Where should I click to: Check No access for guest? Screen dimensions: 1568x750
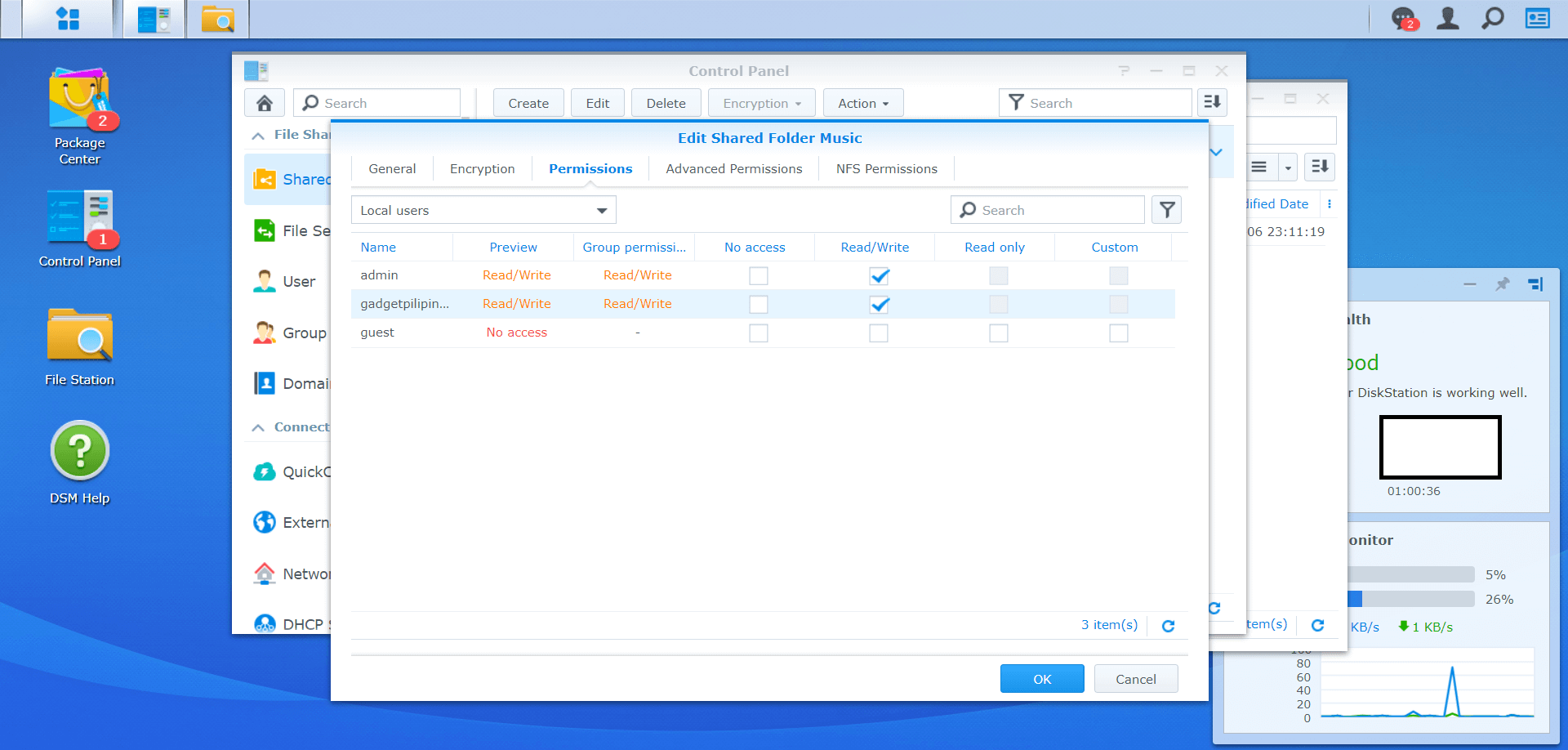click(759, 333)
